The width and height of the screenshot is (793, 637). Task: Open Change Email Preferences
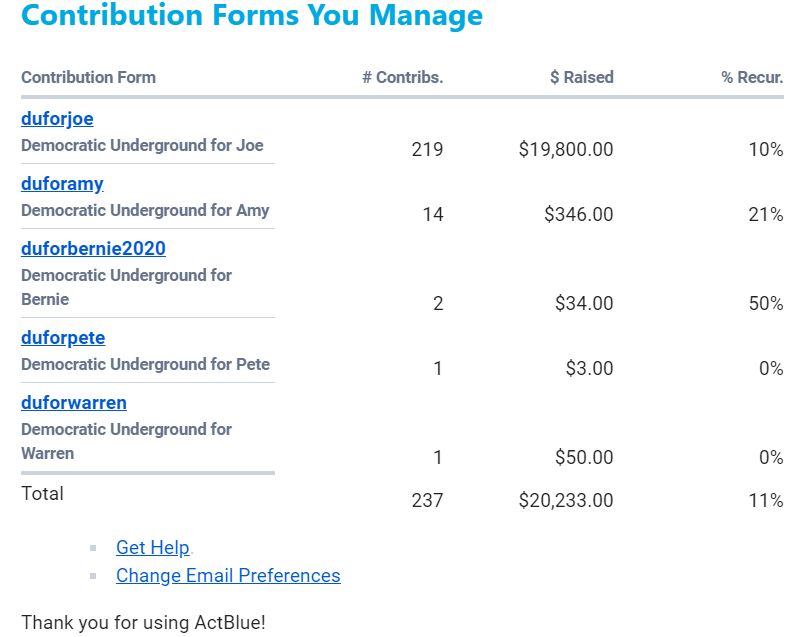pos(228,575)
